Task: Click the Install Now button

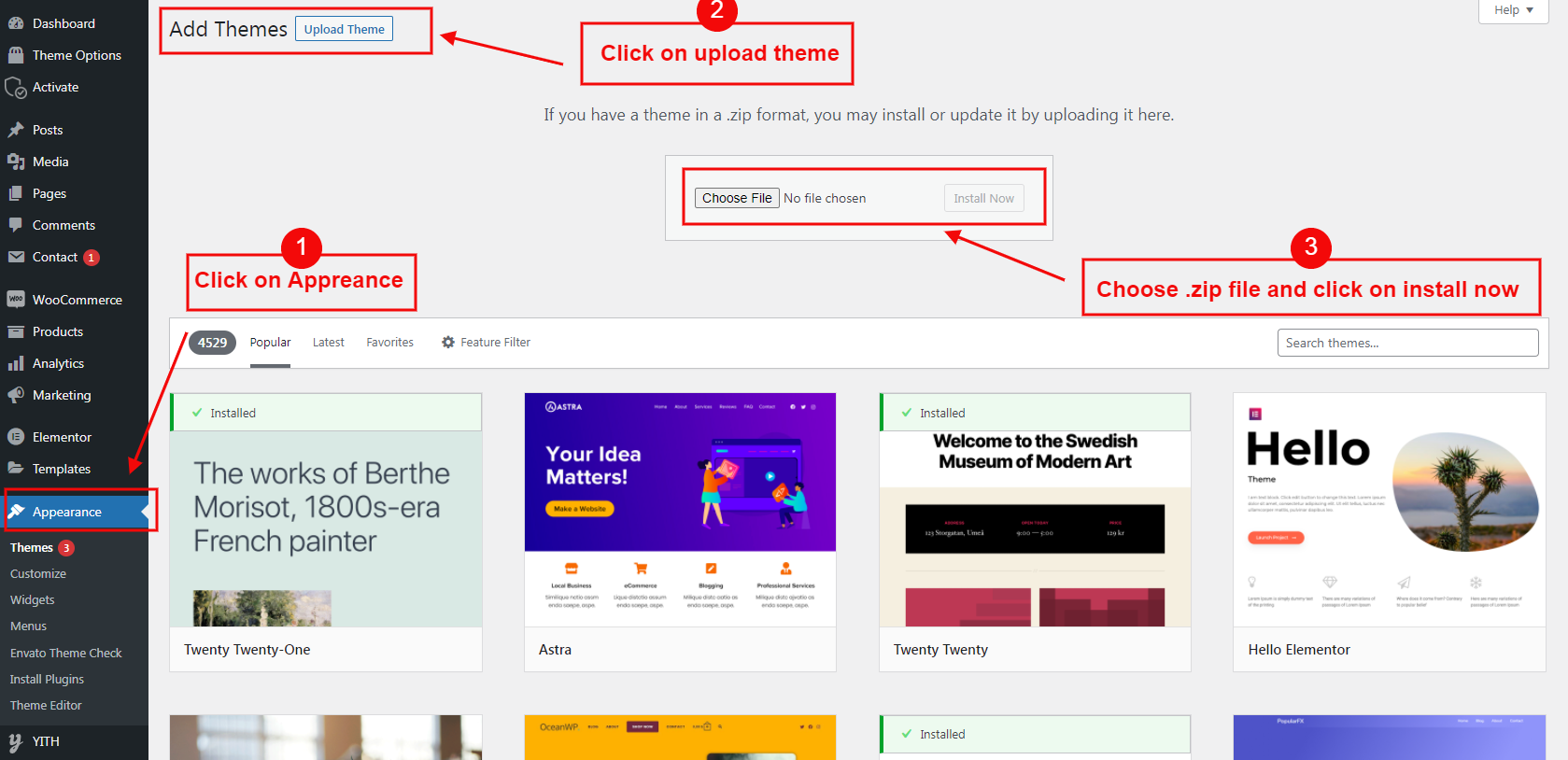Action: 983,198
